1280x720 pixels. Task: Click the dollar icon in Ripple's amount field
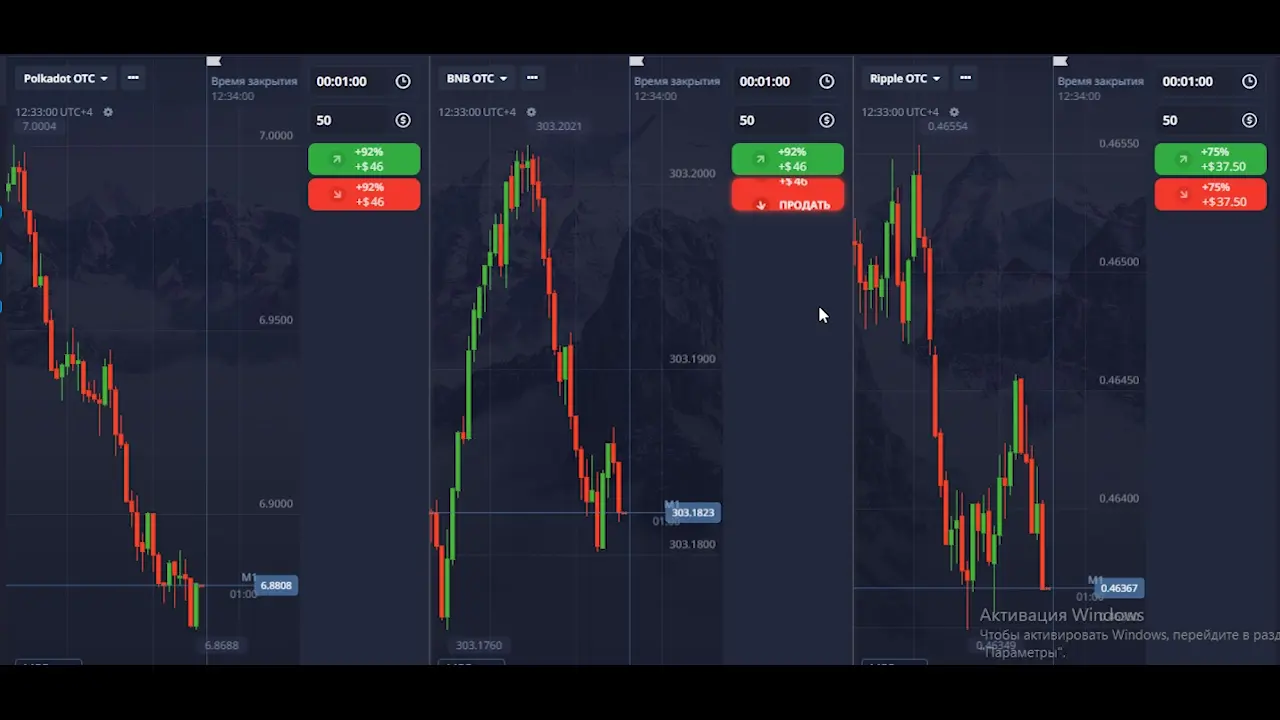click(x=1249, y=120)
